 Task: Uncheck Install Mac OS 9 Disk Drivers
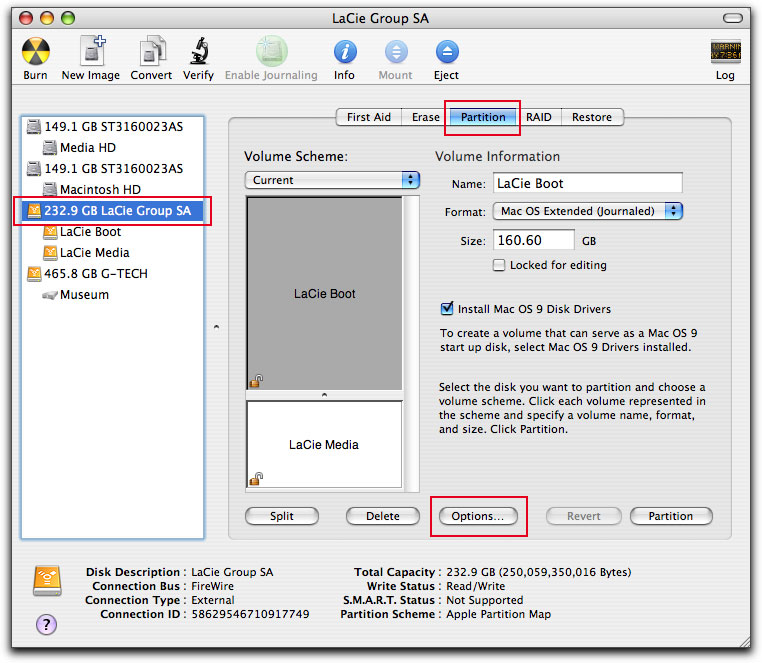(447, 309)
